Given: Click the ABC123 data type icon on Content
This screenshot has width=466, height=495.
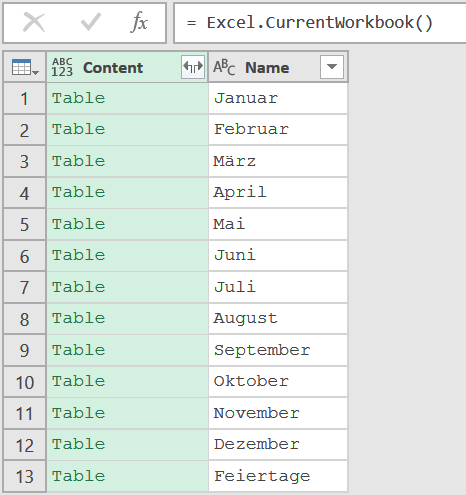Looking at the screenshot, I should (62, 67).
